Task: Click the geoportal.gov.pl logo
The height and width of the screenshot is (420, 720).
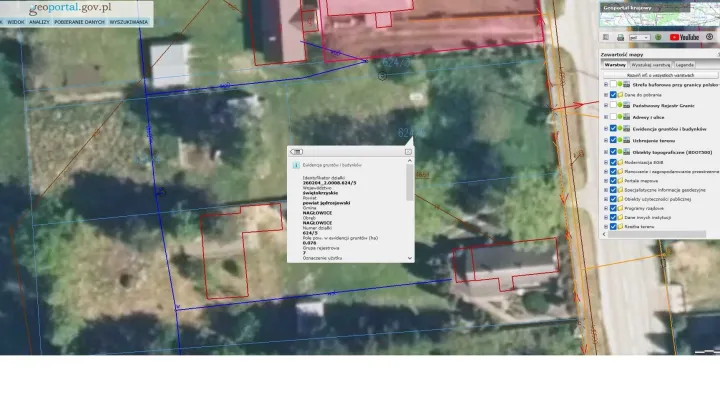Action: [x=70, y=8]
